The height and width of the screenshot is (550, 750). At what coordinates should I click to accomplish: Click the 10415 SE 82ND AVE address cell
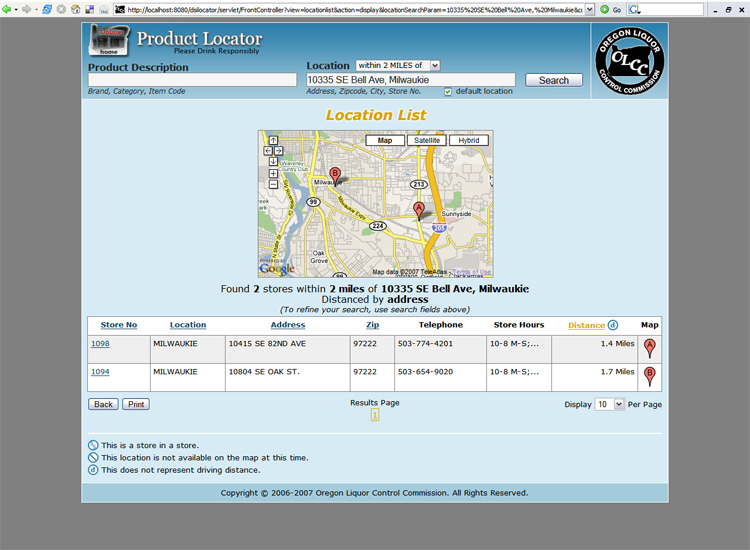point(287,350)
